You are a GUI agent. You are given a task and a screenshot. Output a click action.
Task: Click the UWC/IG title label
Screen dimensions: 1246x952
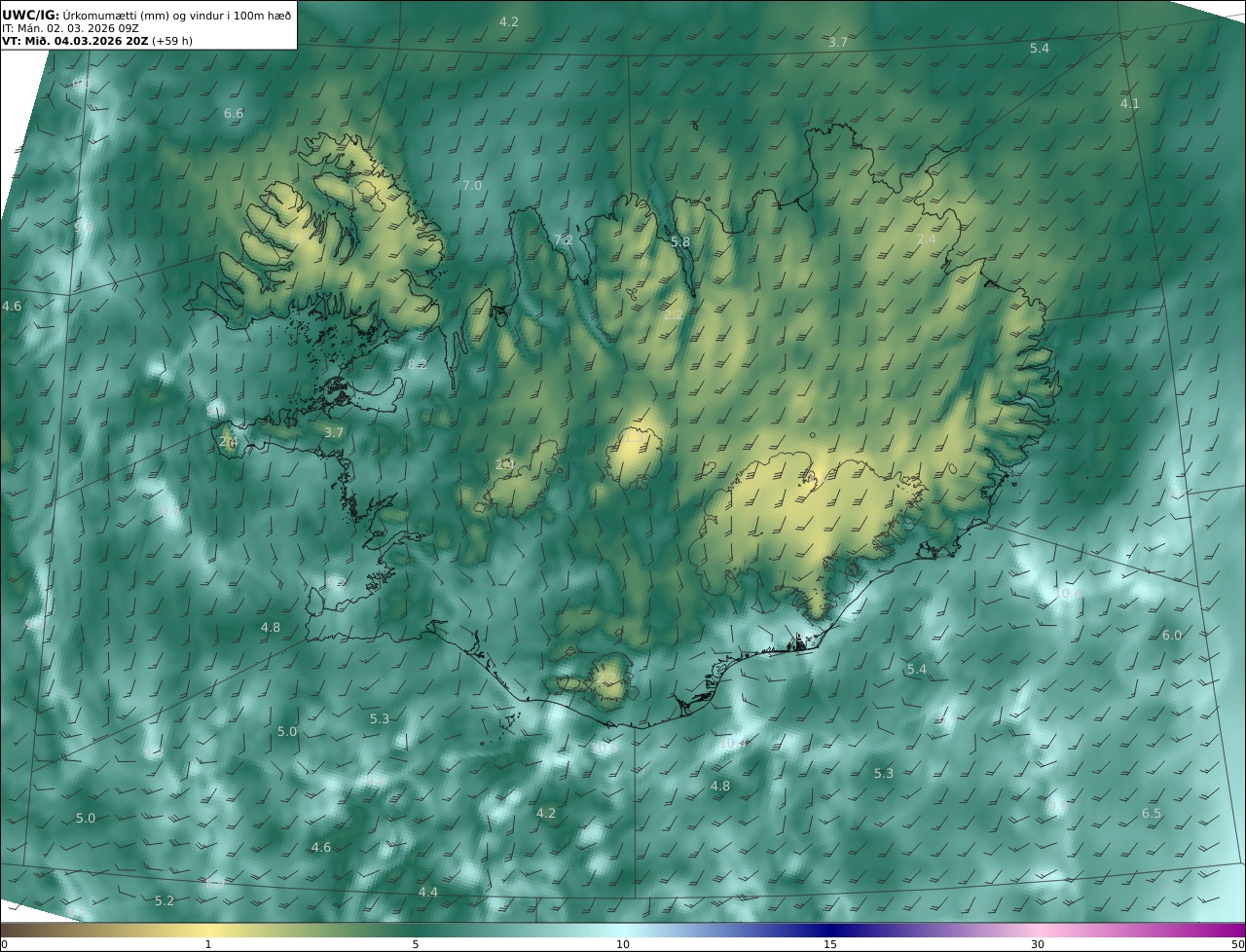click(x=30, y=16)
